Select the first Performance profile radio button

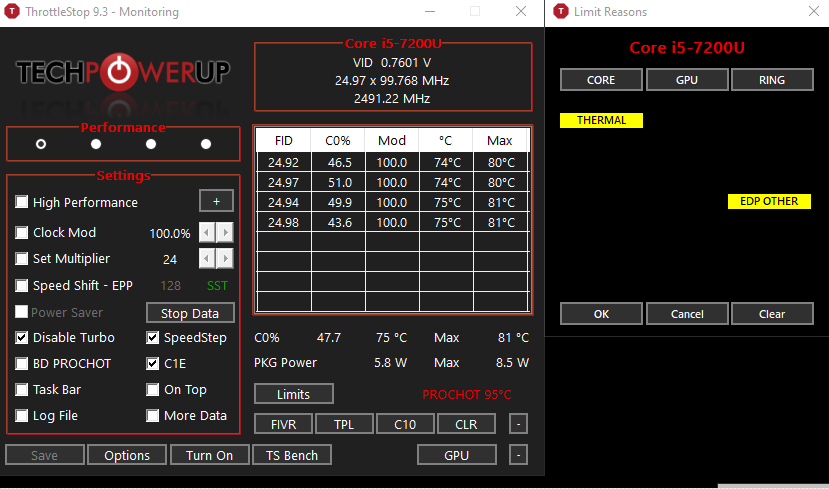pos(41,144)
